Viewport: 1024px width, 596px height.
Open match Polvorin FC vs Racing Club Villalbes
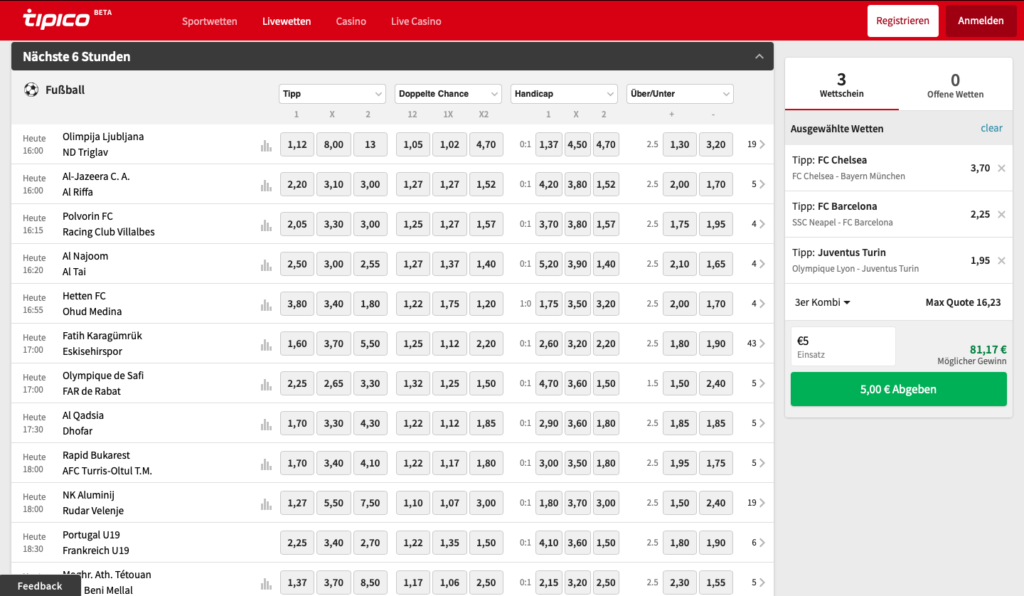(108, 224)
